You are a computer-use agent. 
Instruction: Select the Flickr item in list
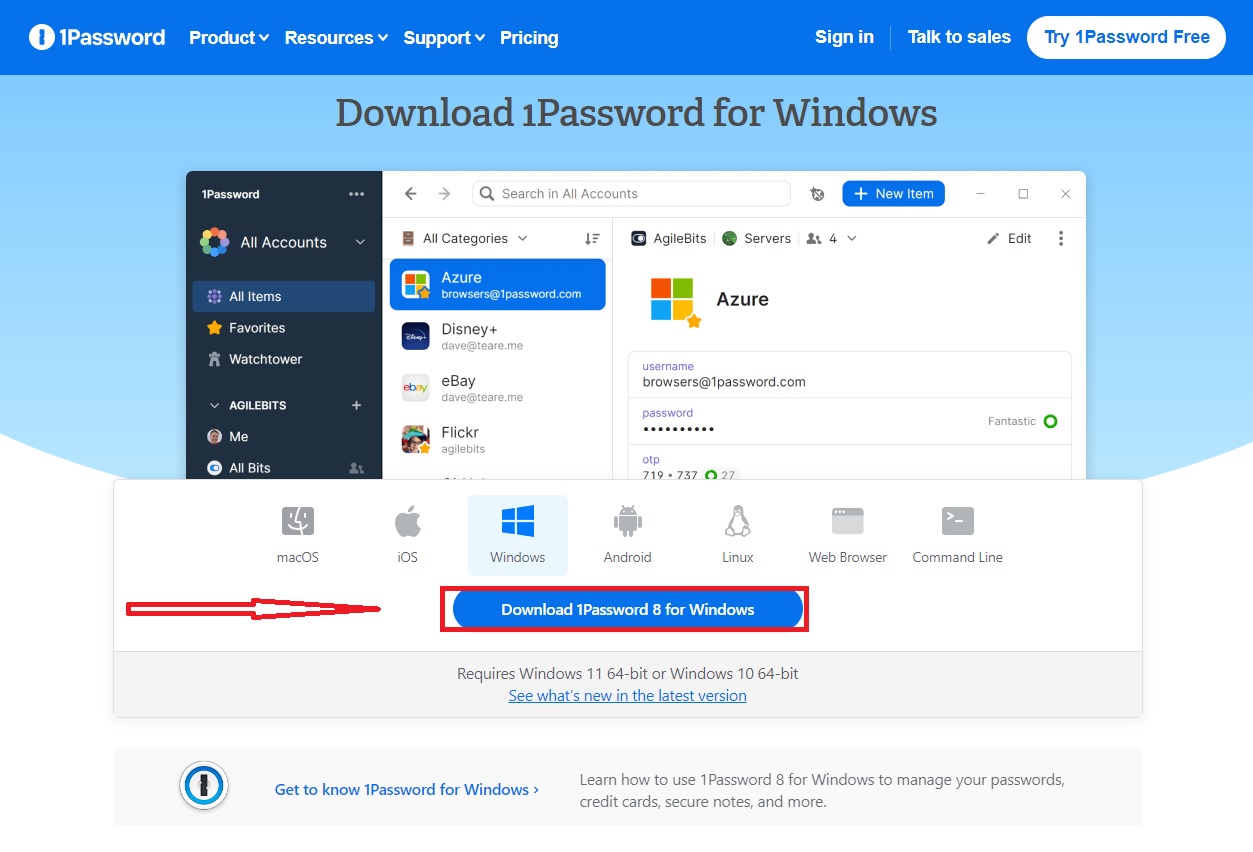click(497, 440)
